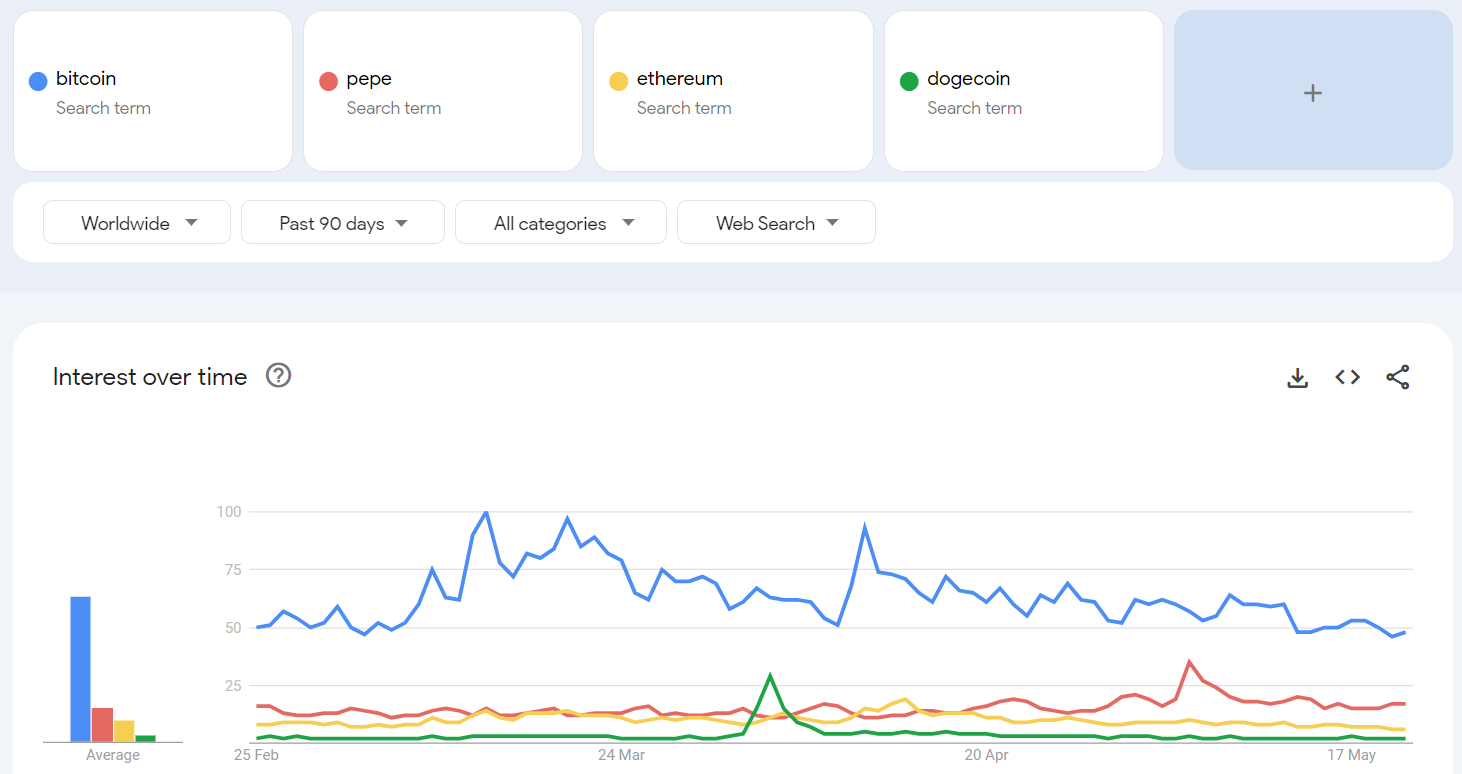Image resolution: width=1462 pixels, height=774 pixels.
Task: Click the green dogecoin spike peak
Action: [770, 676]
